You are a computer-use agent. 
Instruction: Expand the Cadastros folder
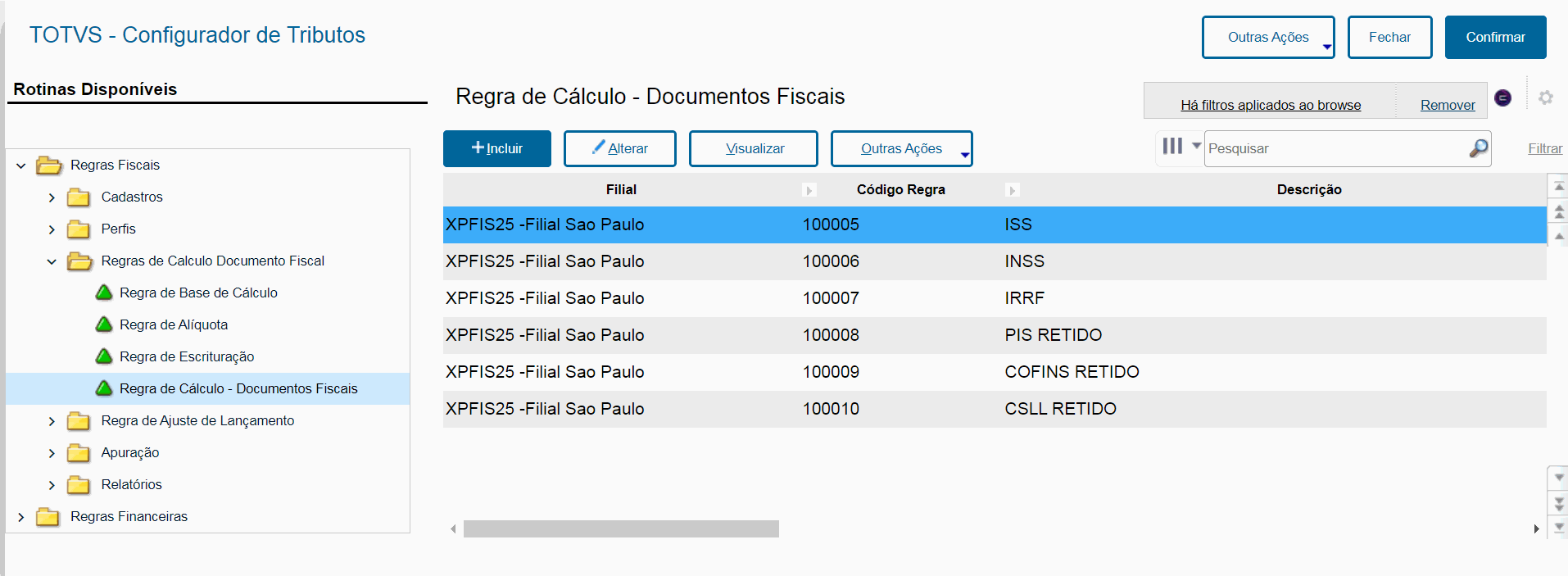52,197
